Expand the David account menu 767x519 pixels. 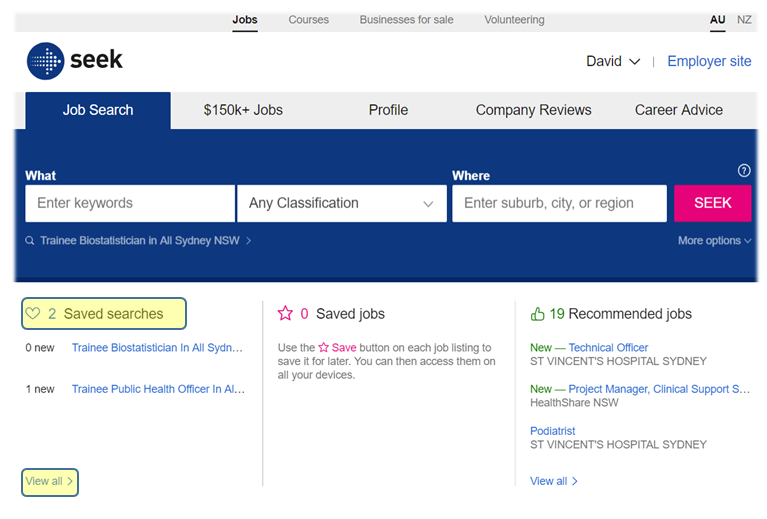point(613,61)
